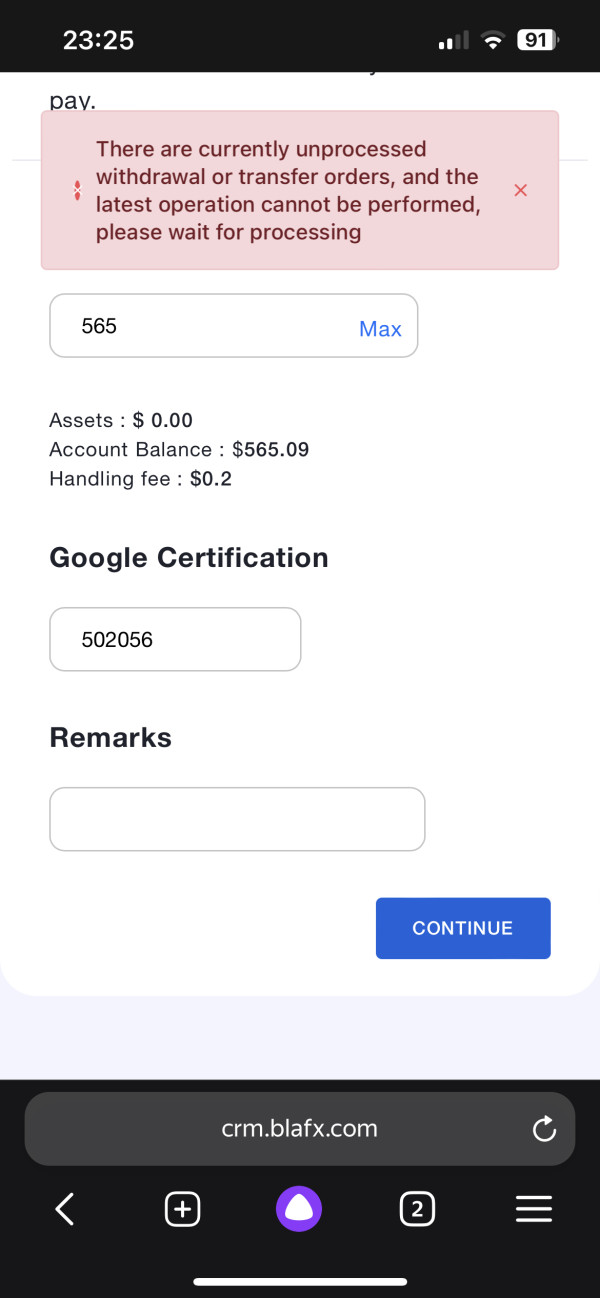Click the Account Balance $565.09 text
600x1298 pixels.
click(x=179, y=450)
